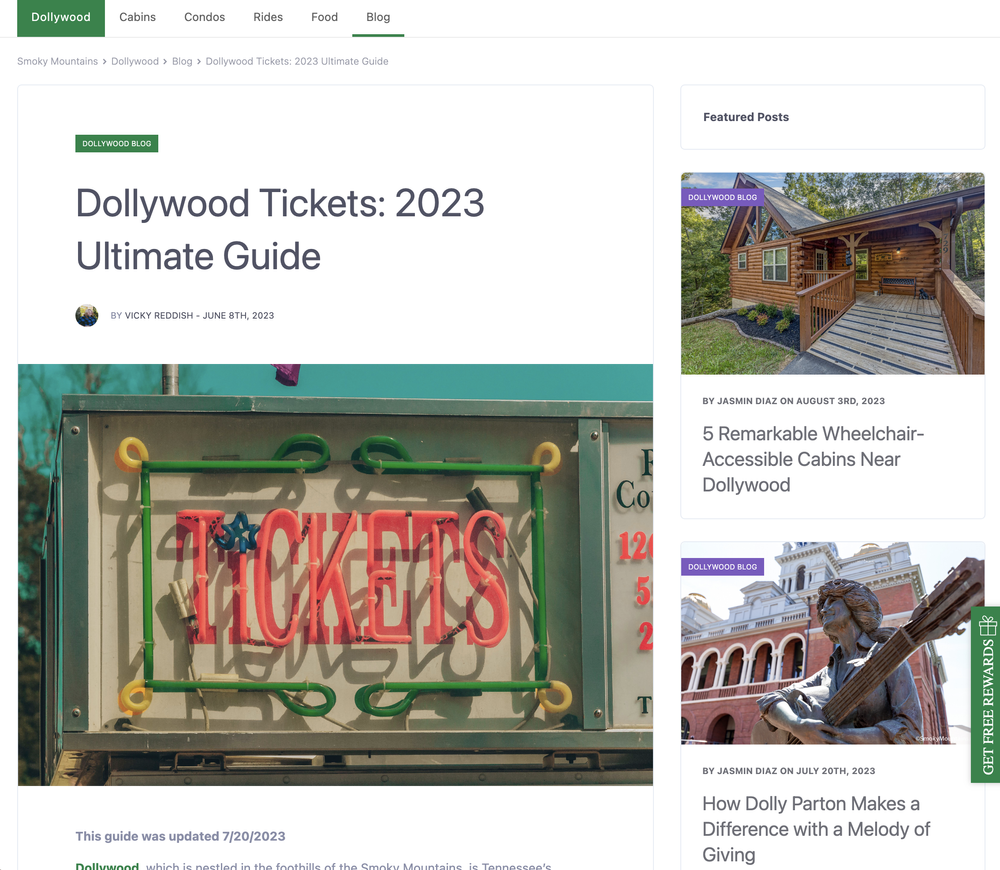
Task: Open the Dollywood navigation tab
Action: tap(61, 17)
